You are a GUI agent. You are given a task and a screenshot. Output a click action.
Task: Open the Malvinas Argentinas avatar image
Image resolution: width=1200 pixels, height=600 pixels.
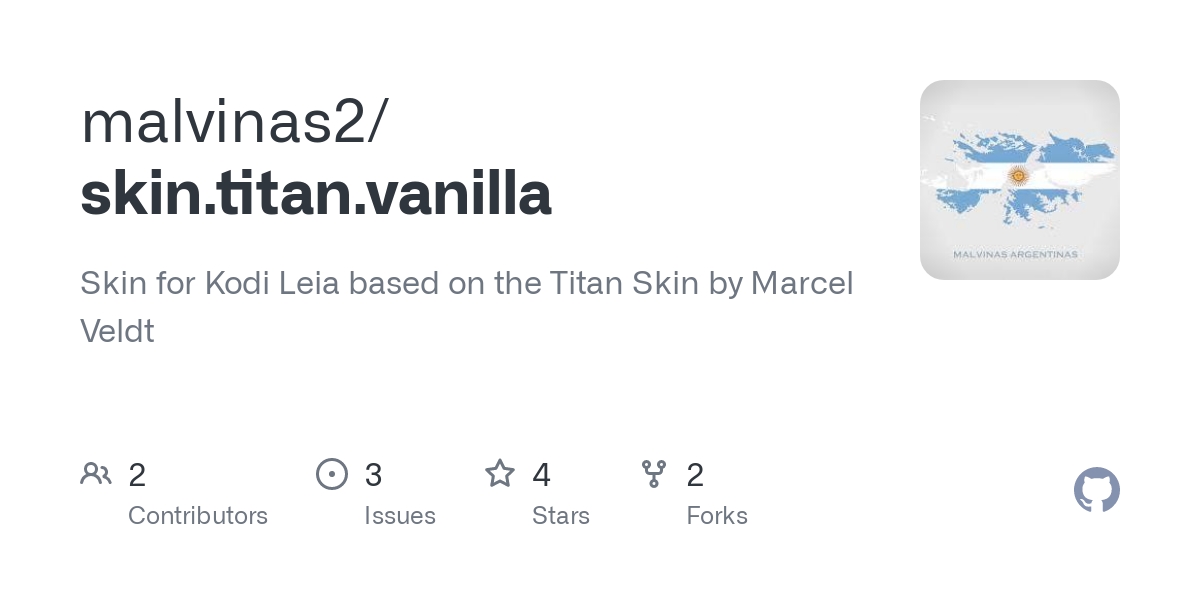(x=1020, y=180)
